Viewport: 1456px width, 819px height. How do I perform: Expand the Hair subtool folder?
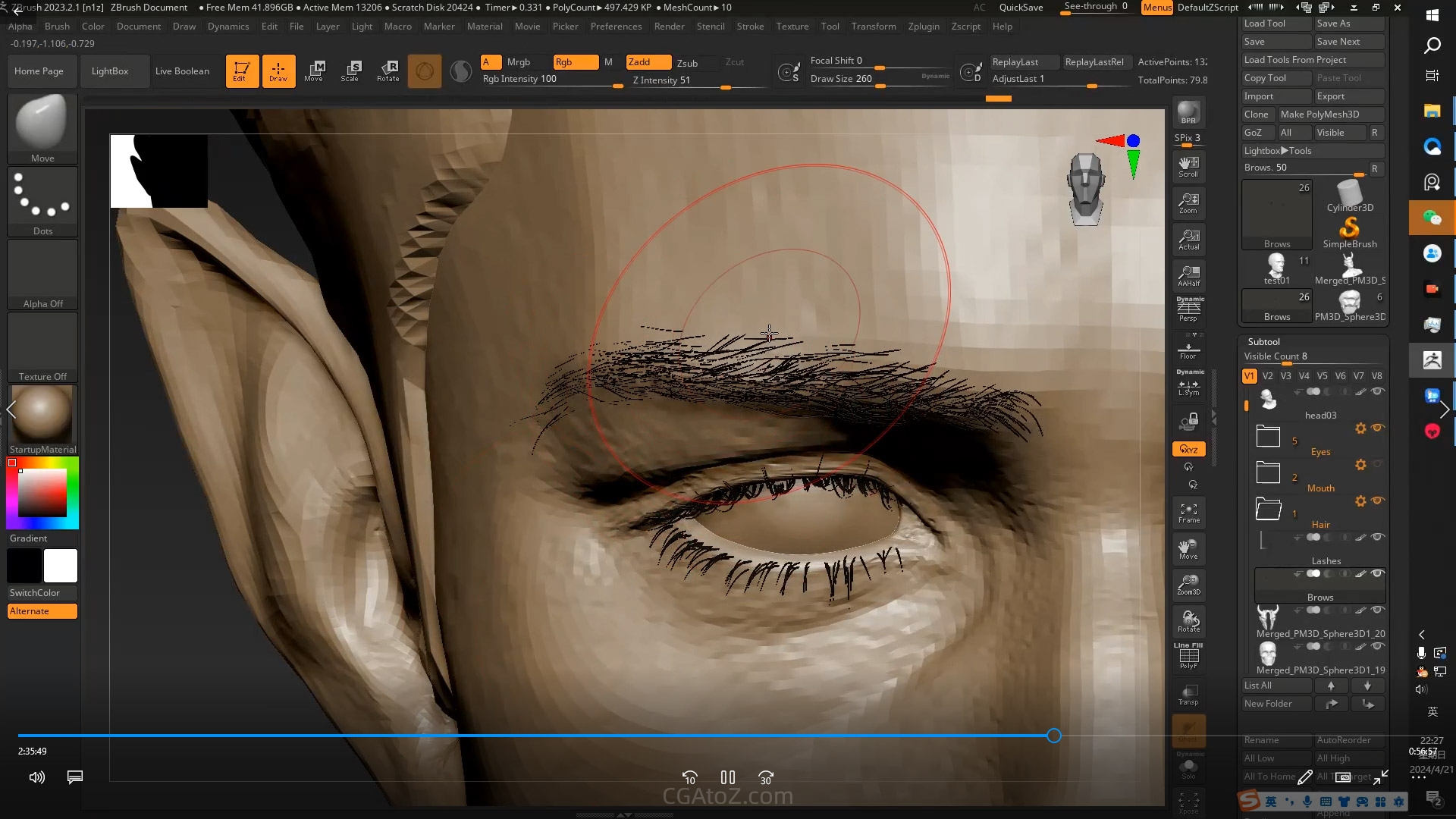(1268, 509)
